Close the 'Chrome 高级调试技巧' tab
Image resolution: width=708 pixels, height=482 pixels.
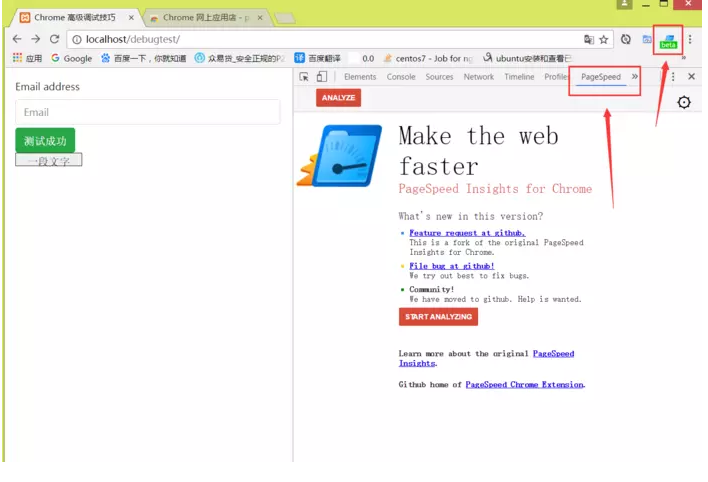point(131,18)
